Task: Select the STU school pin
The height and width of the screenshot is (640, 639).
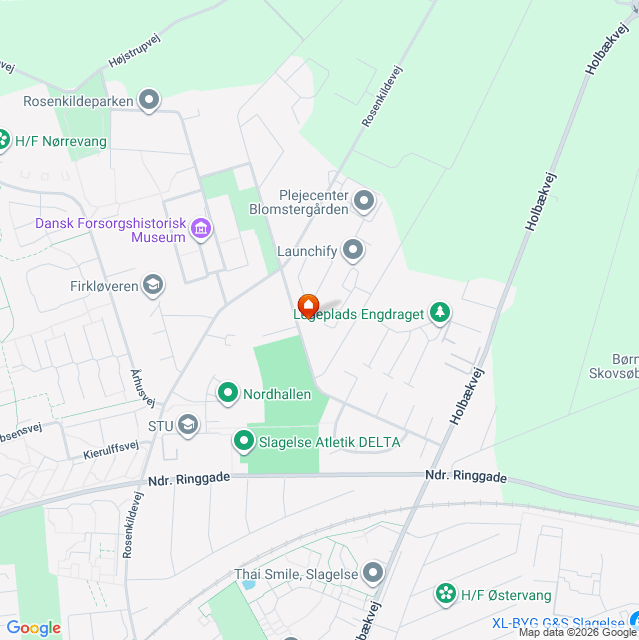Action: click(188, 425)
